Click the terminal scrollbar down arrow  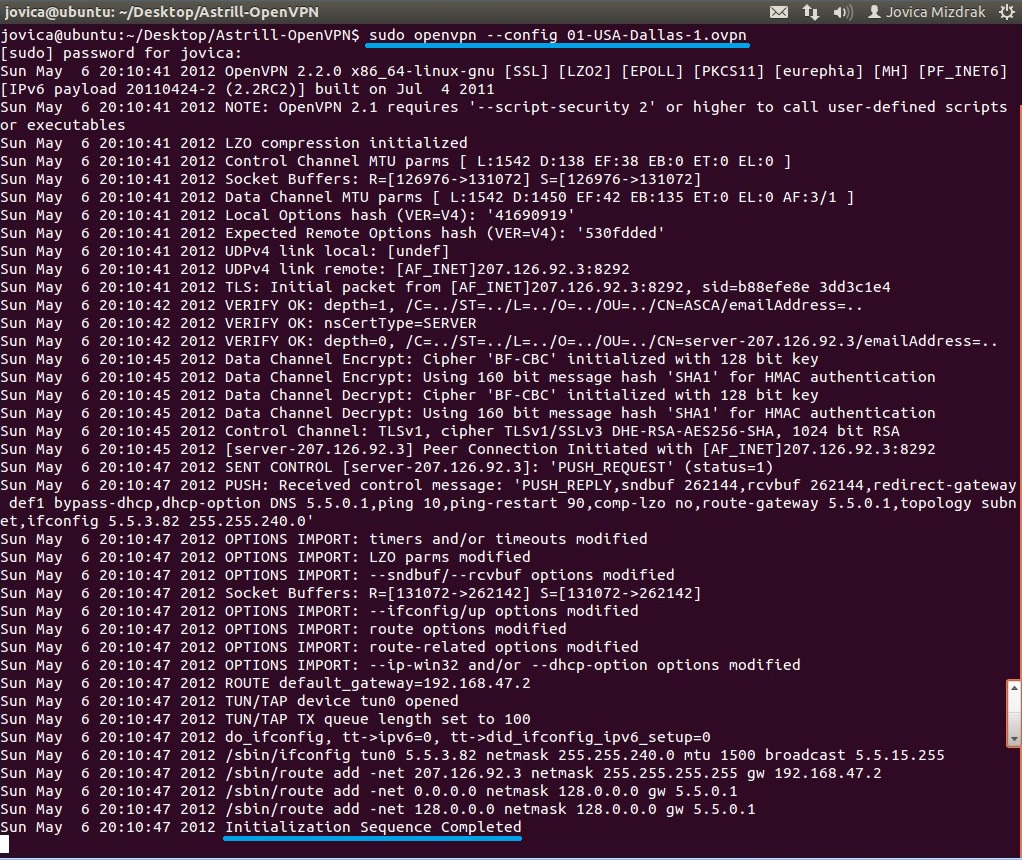(1014, 739)
